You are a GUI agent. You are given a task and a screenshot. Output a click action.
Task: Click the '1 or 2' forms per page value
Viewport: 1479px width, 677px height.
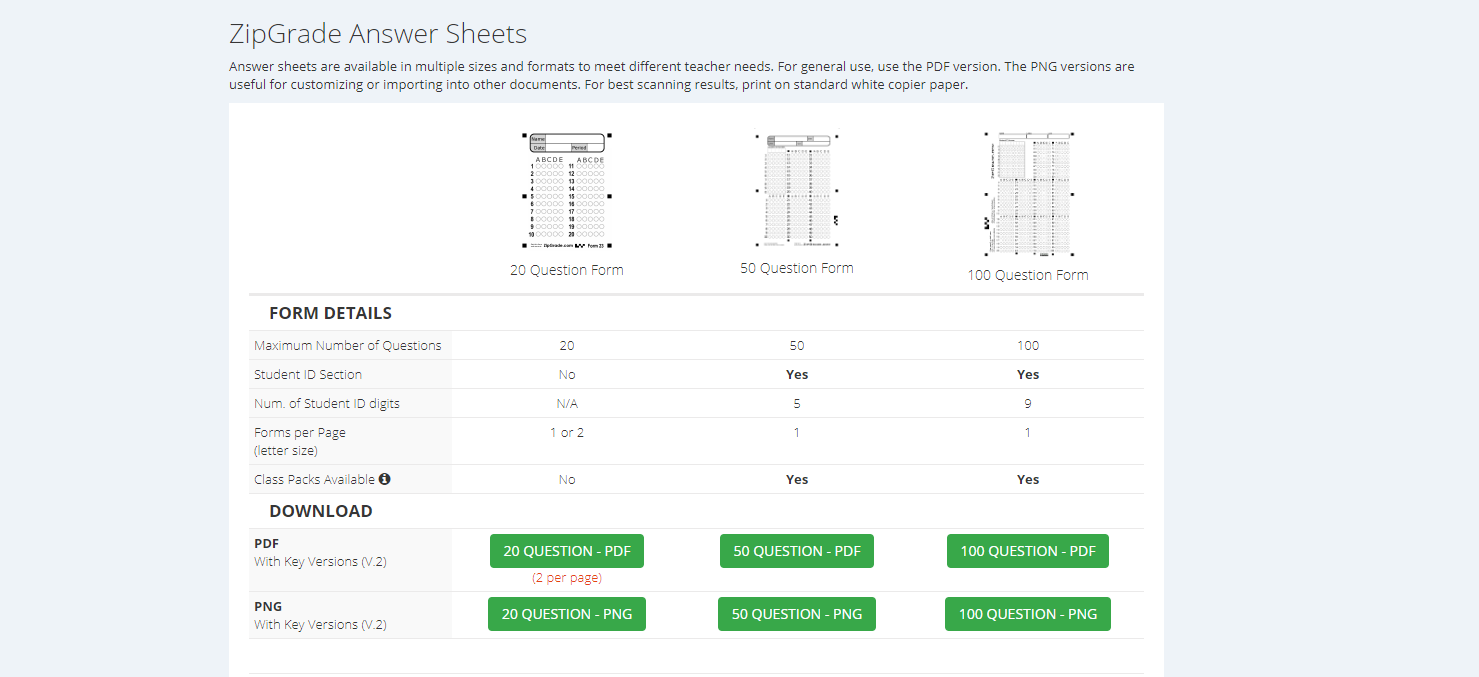[x=567, y=433]
